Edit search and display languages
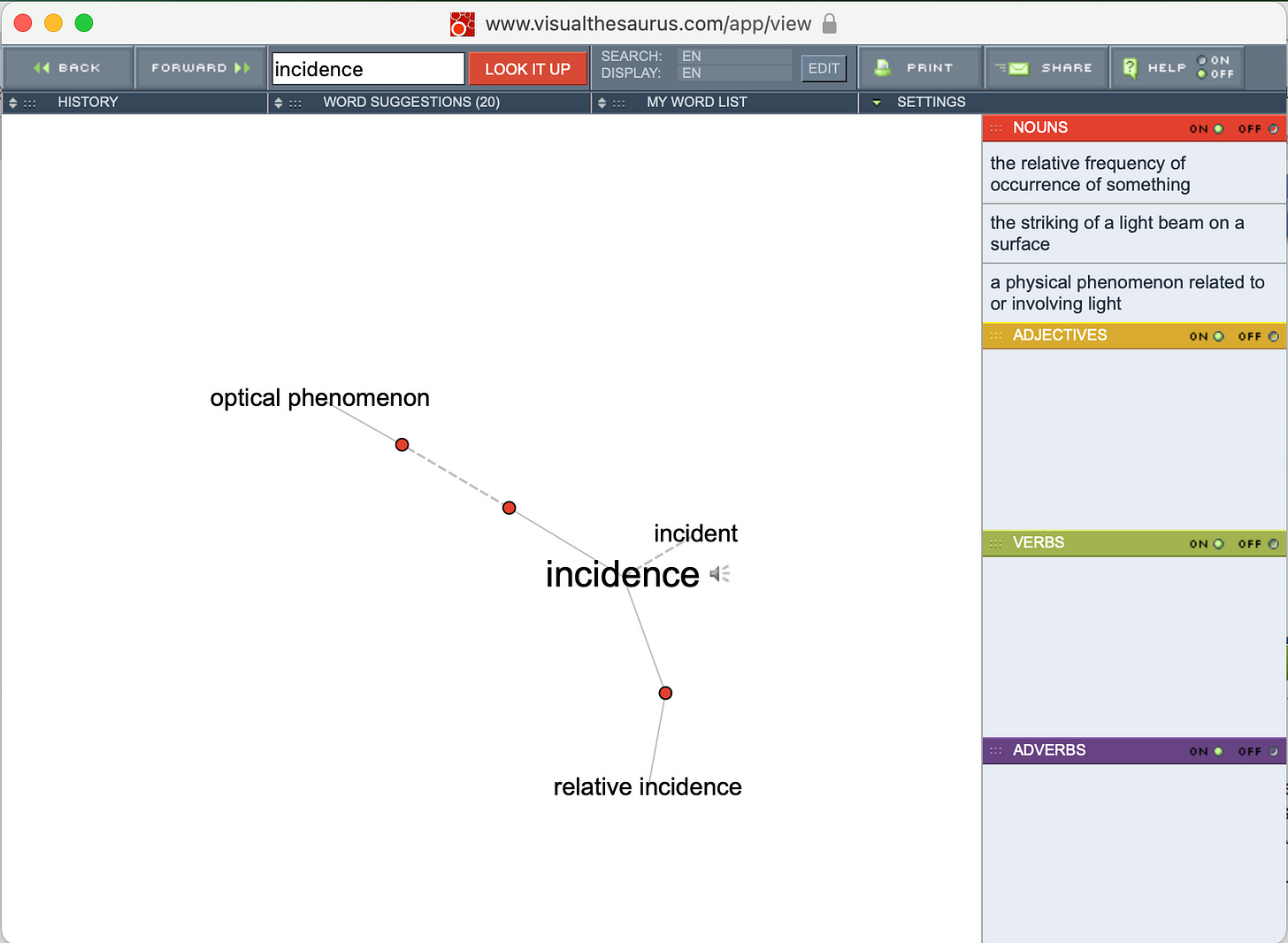The image size is (1288, 943). (x=824, y=68)
